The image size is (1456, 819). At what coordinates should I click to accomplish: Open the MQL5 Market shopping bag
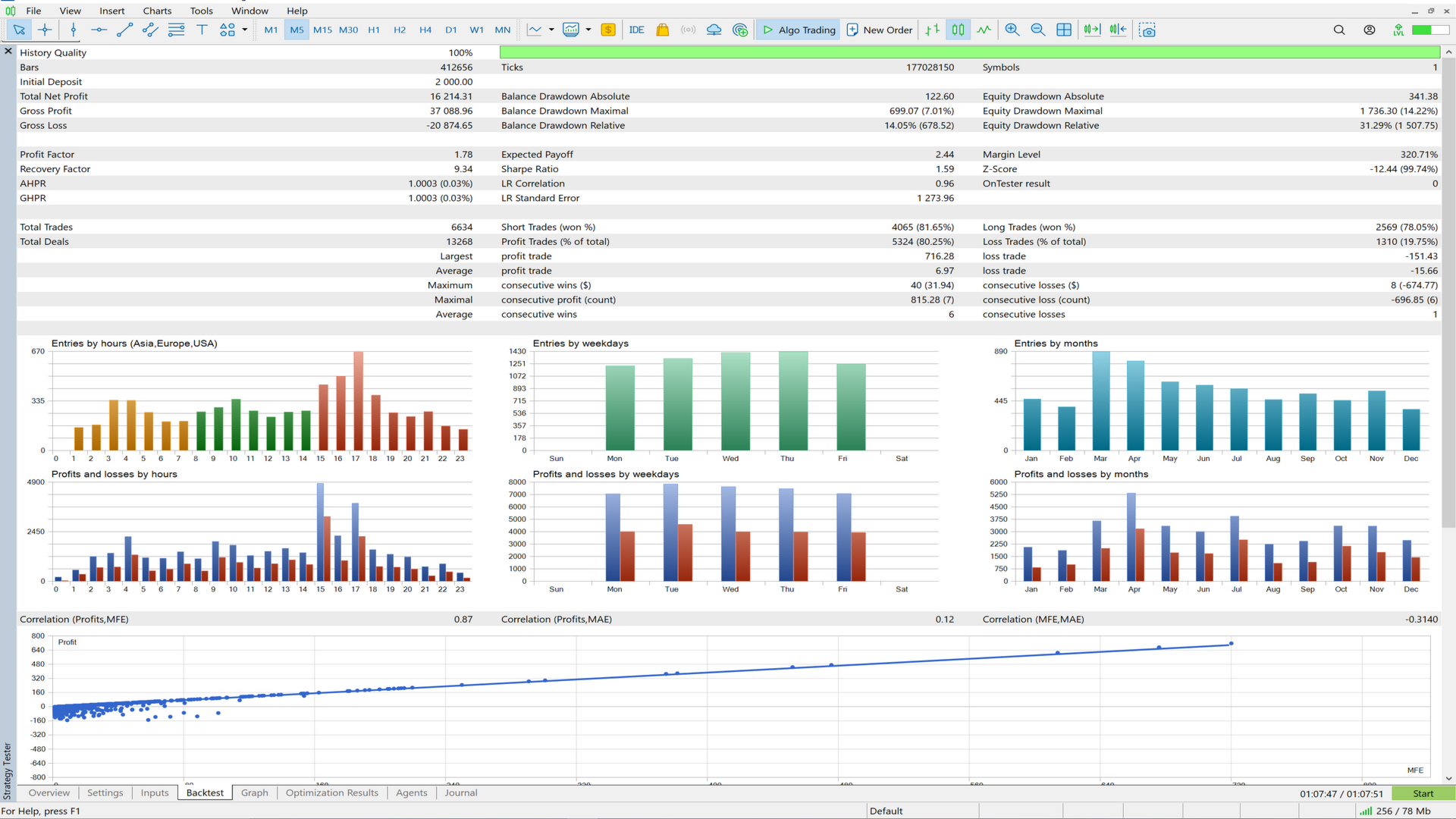[662, 30]
